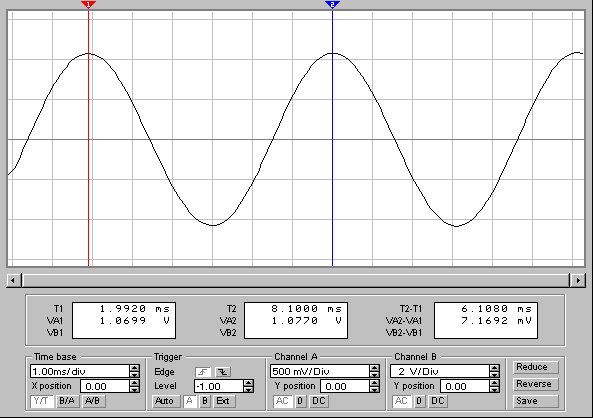
Task: Click the Reverse button
Action: click(535, 384)
